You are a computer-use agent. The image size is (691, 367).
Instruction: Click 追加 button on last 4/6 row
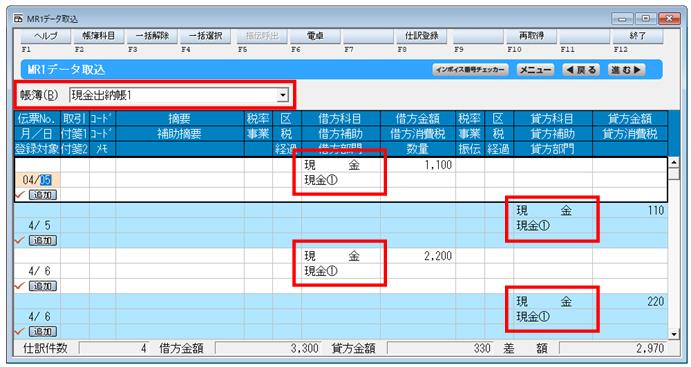tap(43, 331)
